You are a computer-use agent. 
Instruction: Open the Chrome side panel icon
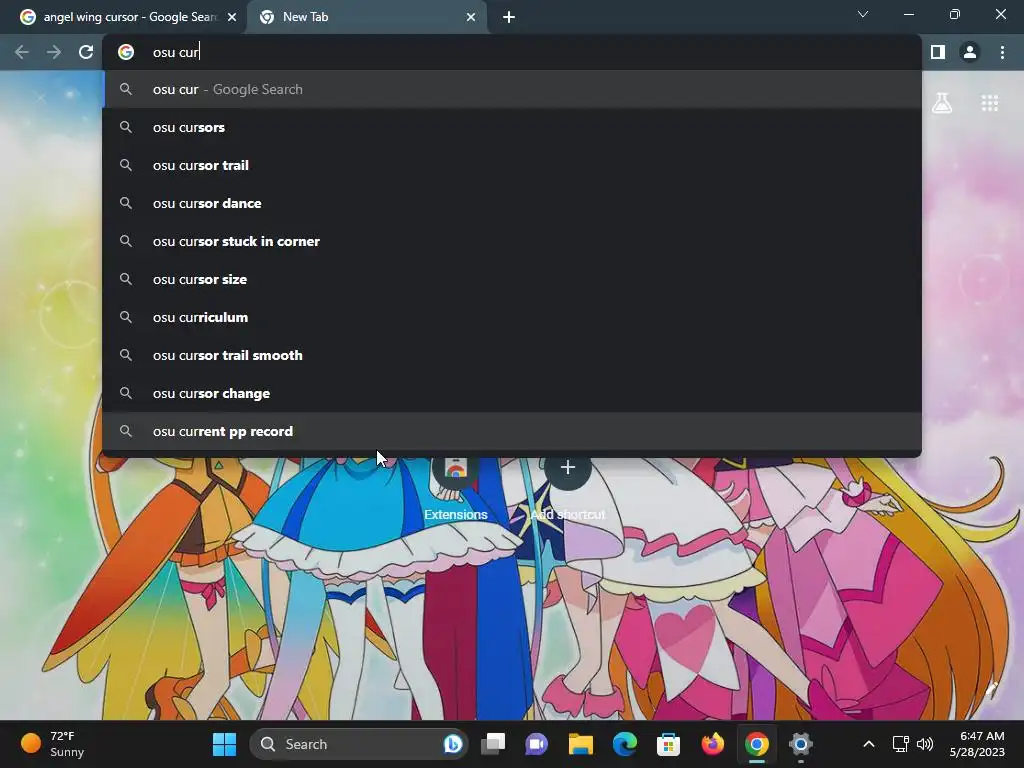938,52
